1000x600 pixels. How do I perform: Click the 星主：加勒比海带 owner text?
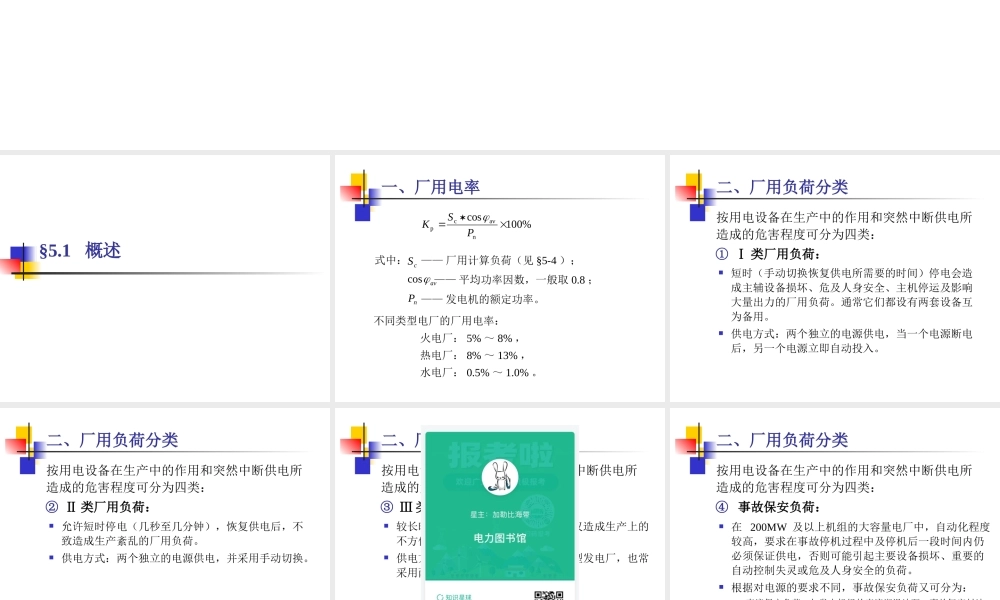501,514
